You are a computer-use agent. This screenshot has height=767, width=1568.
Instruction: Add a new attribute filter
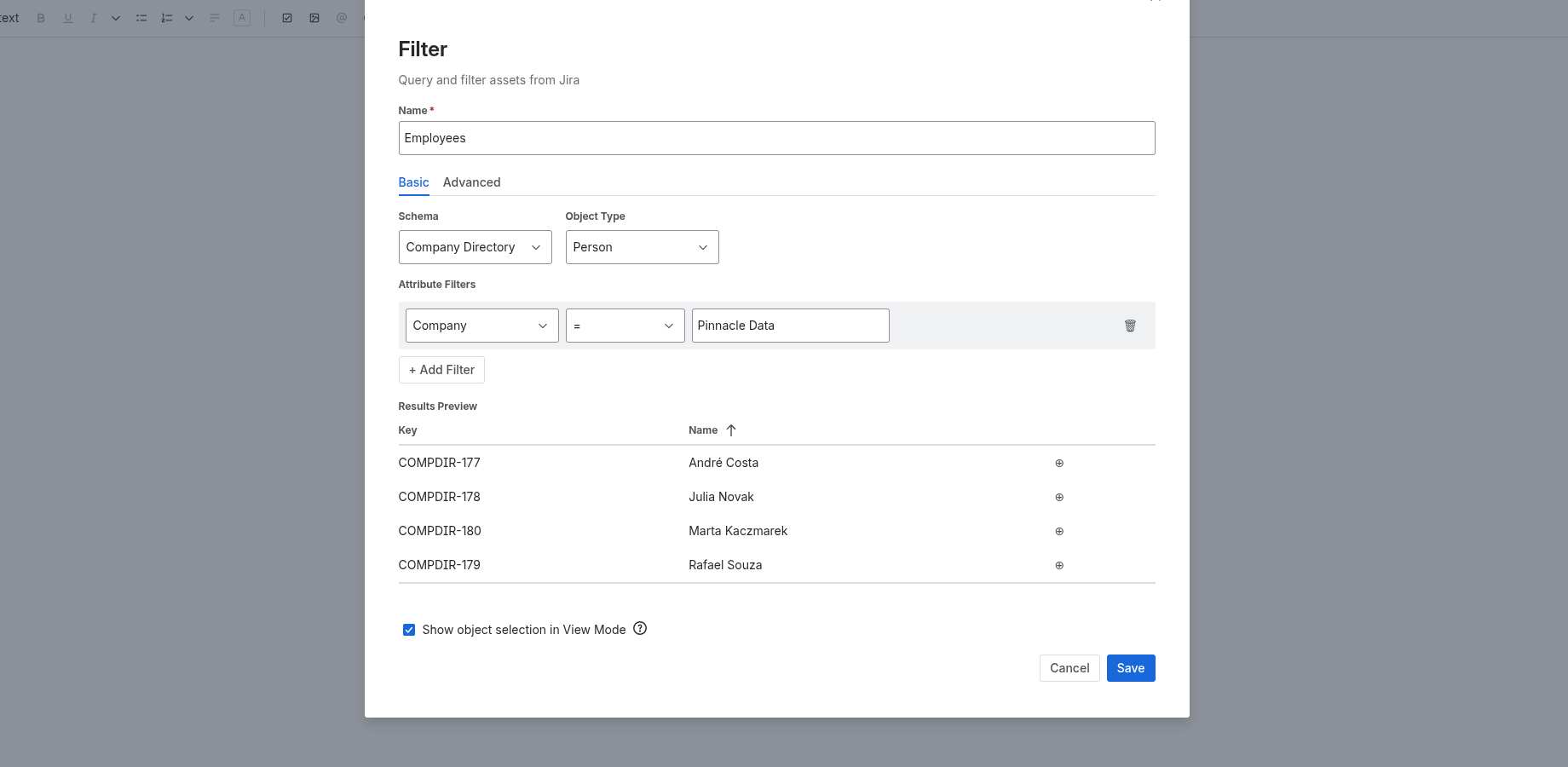click(x=441, y=370)
